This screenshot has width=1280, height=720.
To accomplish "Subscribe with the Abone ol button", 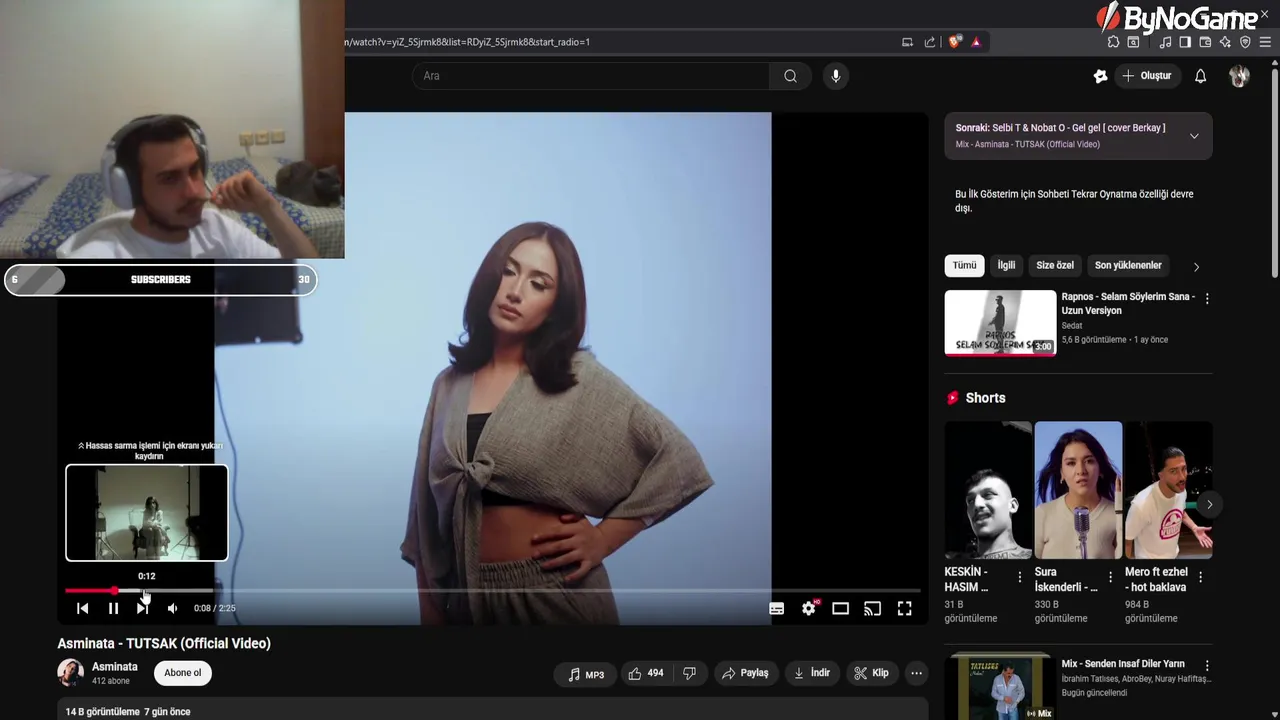I will tap(183, 673).
